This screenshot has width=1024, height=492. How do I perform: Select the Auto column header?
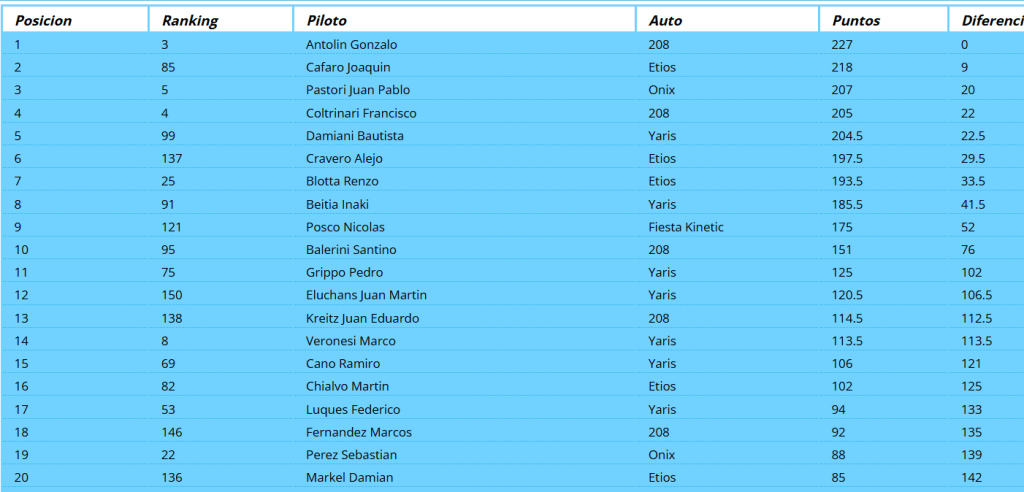tap(666, 20)
